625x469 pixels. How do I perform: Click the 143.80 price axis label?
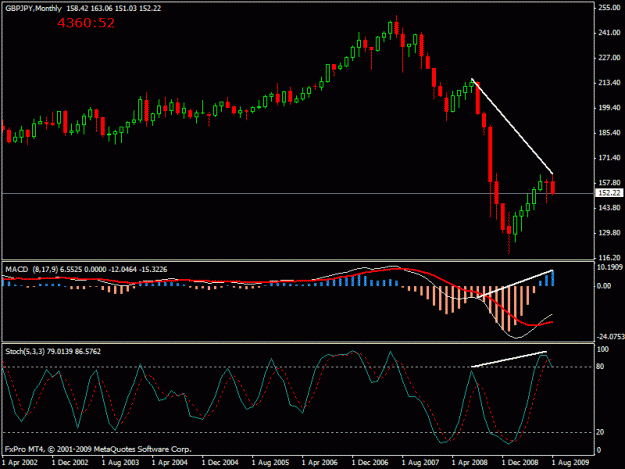pyautogui.click(x=609, y=208)
